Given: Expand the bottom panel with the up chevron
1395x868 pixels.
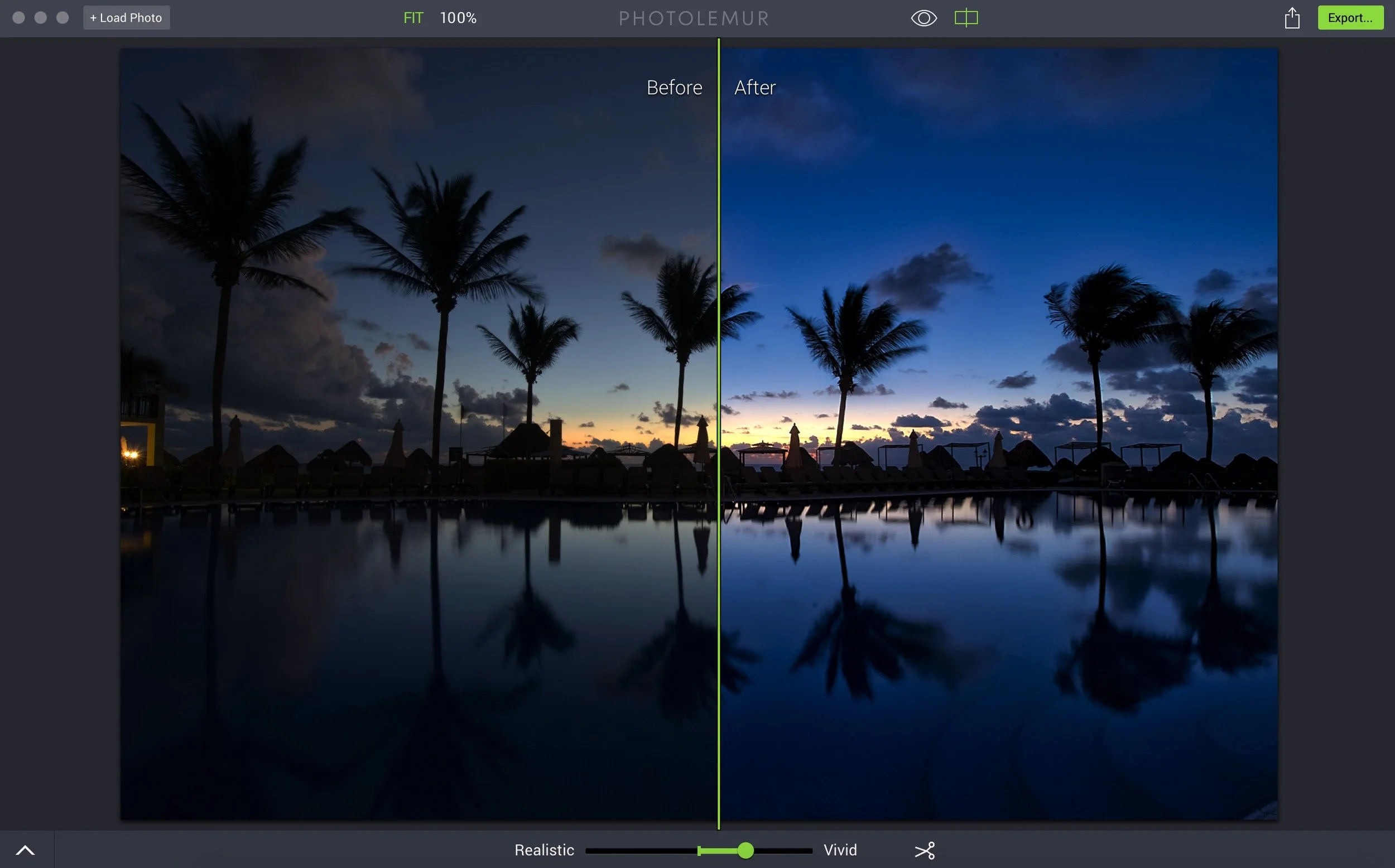Looking at the screenshot, I should (x=25, y=850).
